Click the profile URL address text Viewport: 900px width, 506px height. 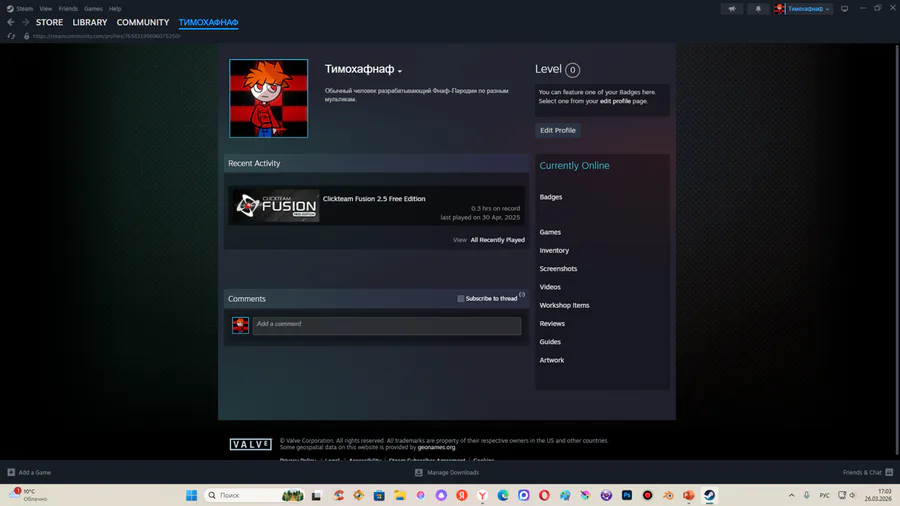point(107,36)
